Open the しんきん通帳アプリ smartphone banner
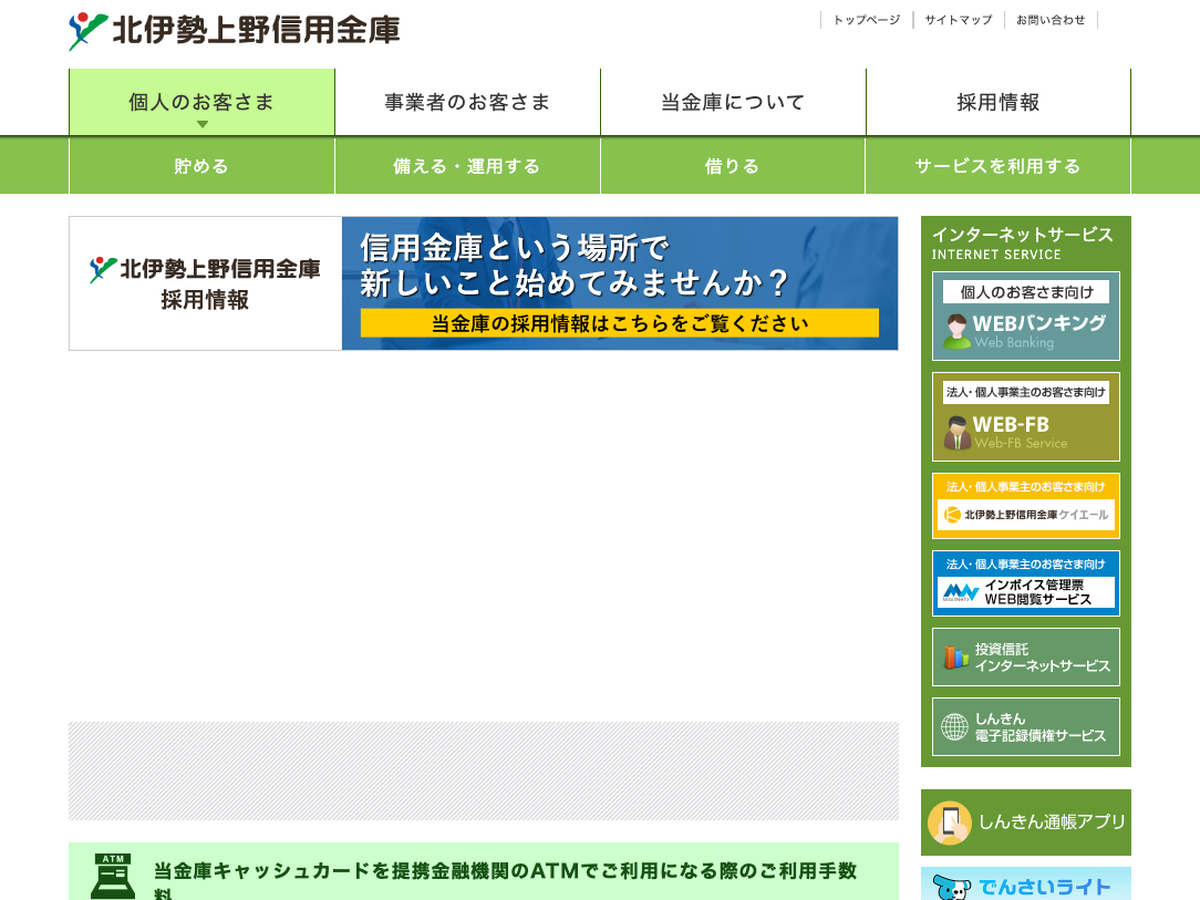This screenshot has width=1200, height=900. click(1025, 822)
